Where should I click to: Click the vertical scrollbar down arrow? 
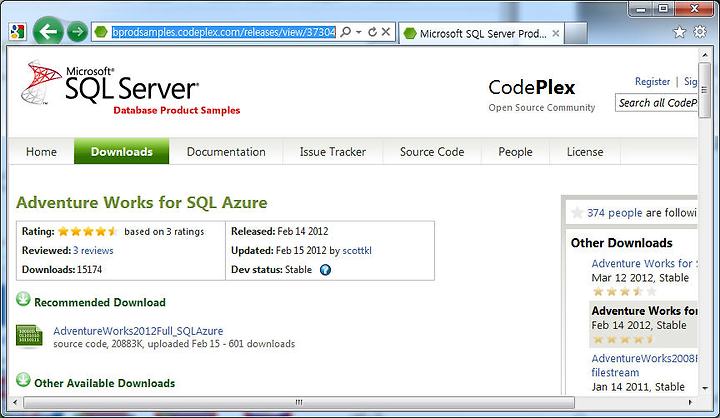pos(705,388)
